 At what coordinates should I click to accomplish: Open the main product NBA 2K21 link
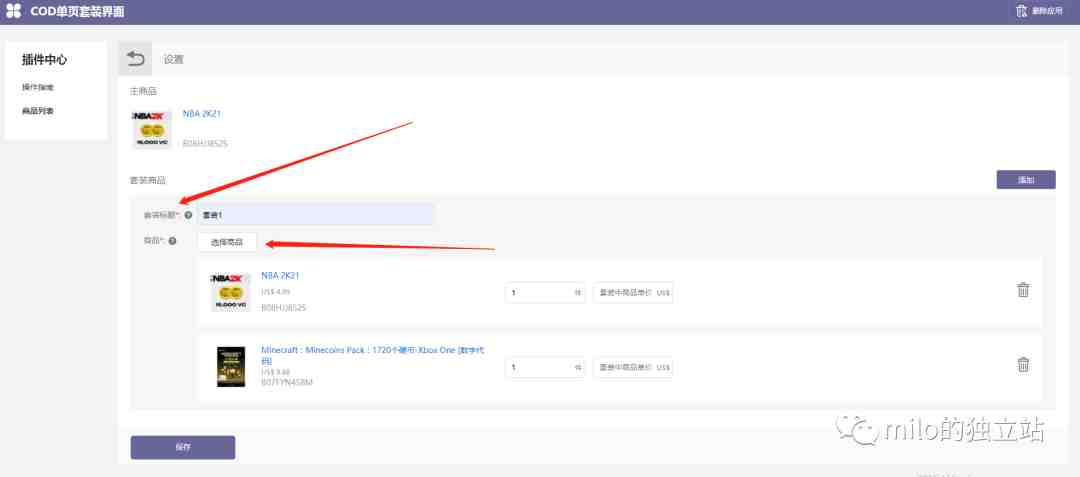coord(202,114)
